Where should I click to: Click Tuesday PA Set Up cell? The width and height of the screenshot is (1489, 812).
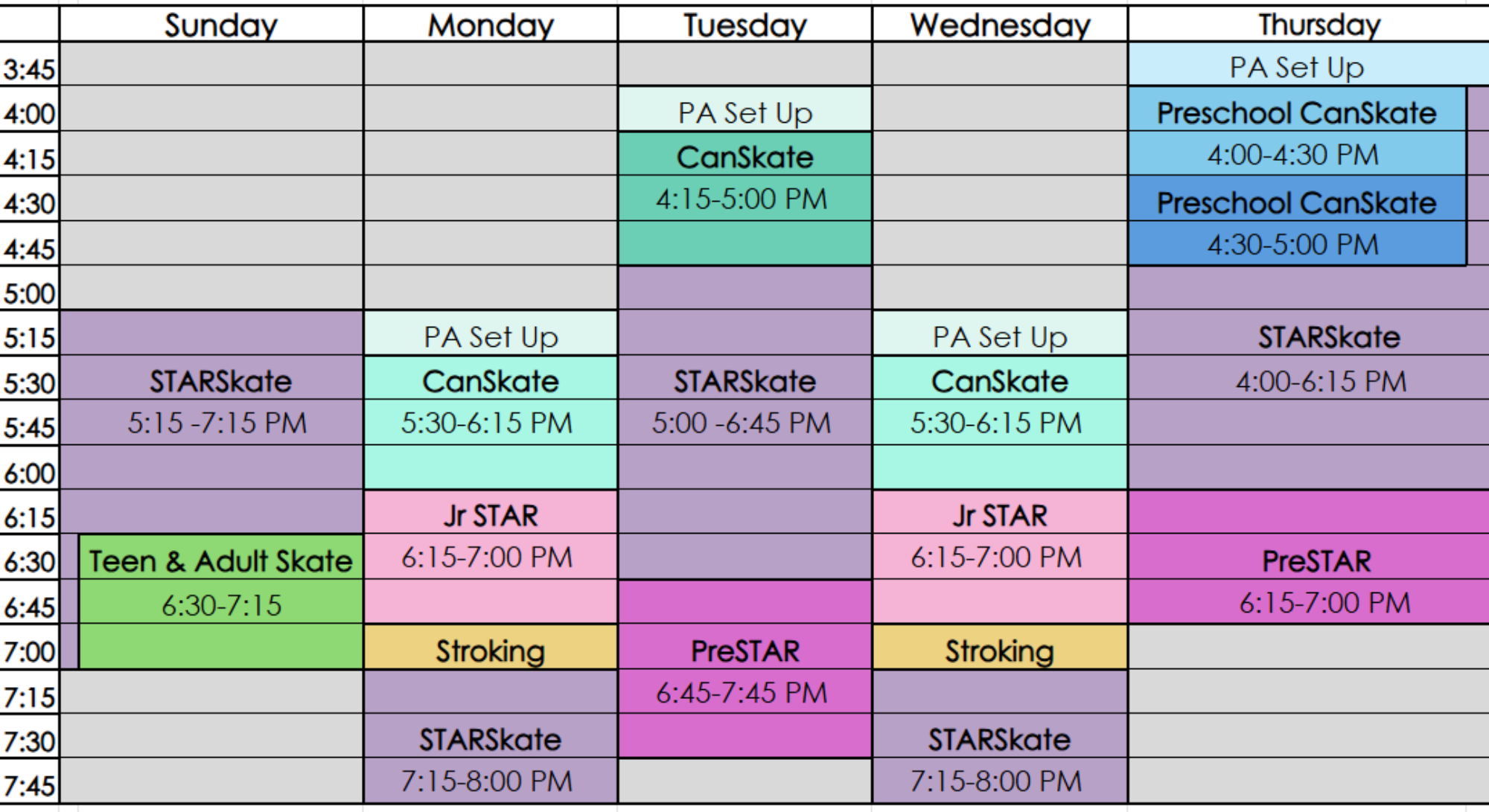click(x=745, y=109)
